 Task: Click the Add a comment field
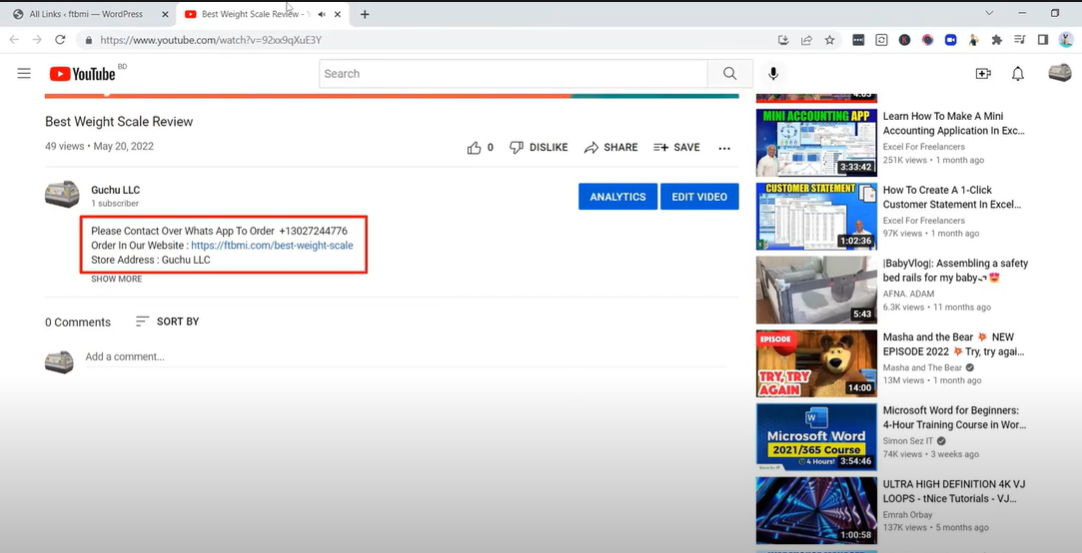(406, 357)
